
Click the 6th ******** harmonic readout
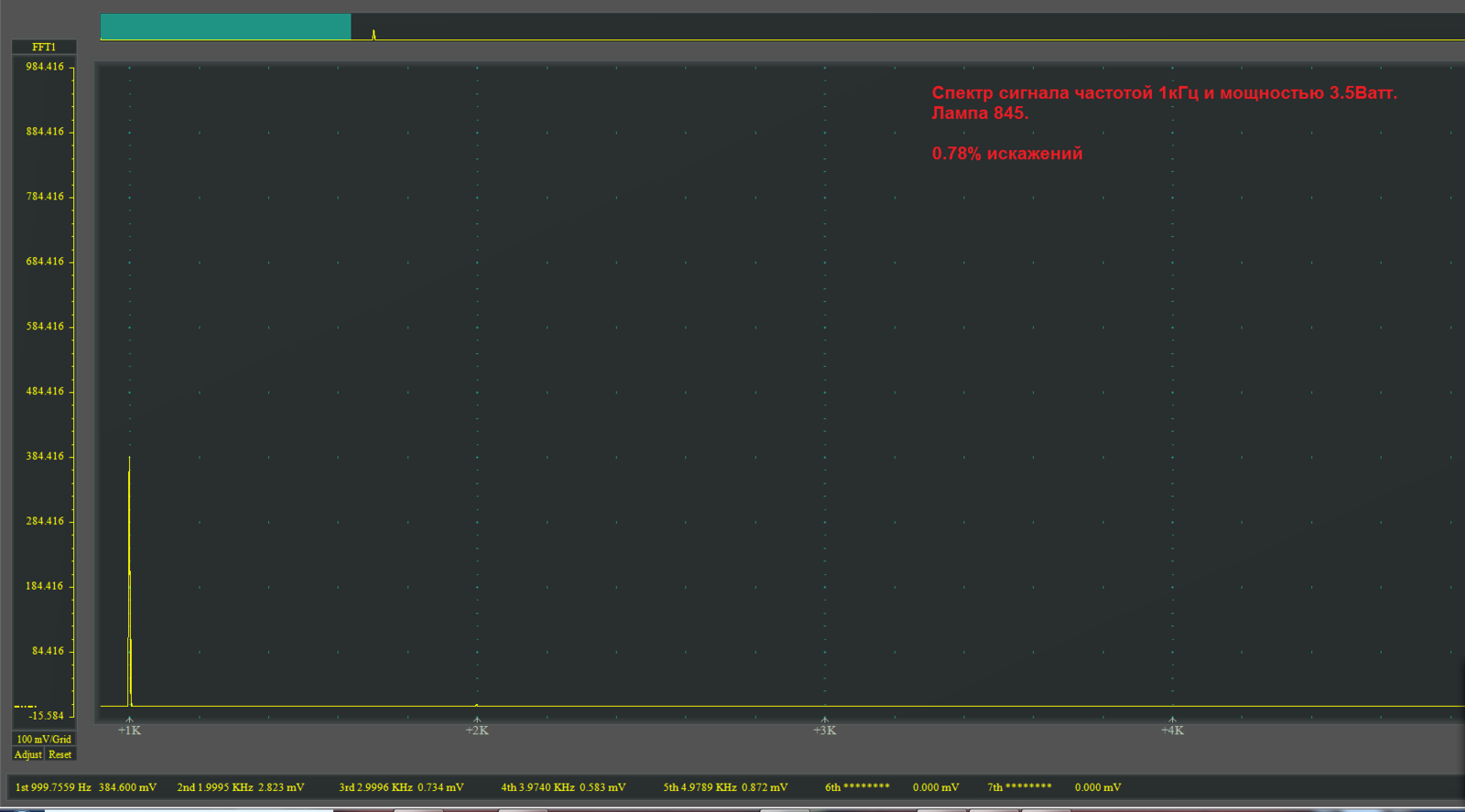857,787
